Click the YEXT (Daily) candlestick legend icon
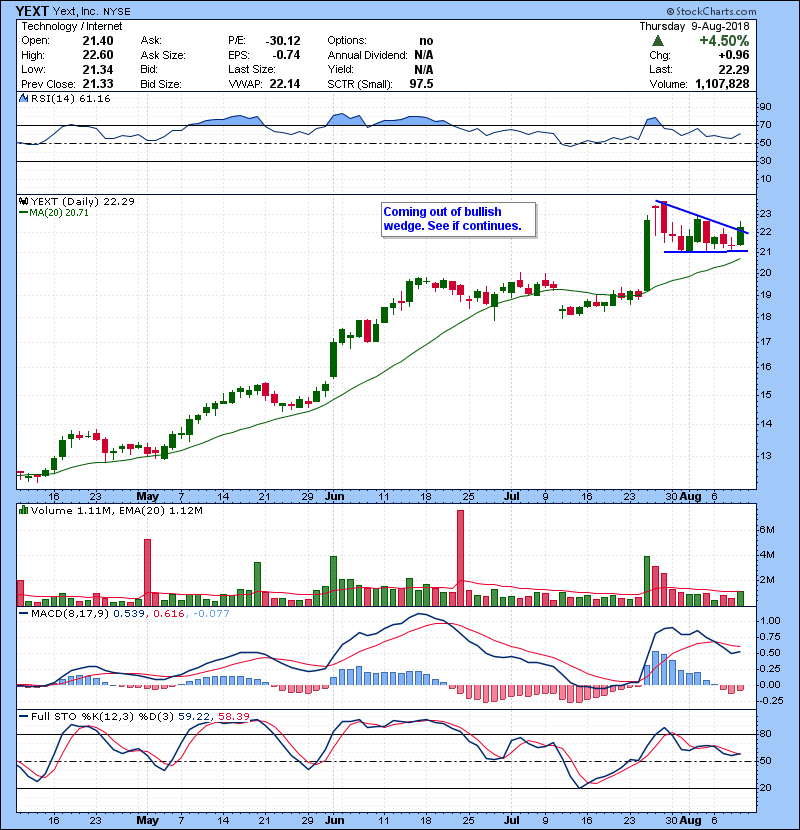The width and height of the screenshot is (800, 830). pyautogui.click(x=23, y=201)
